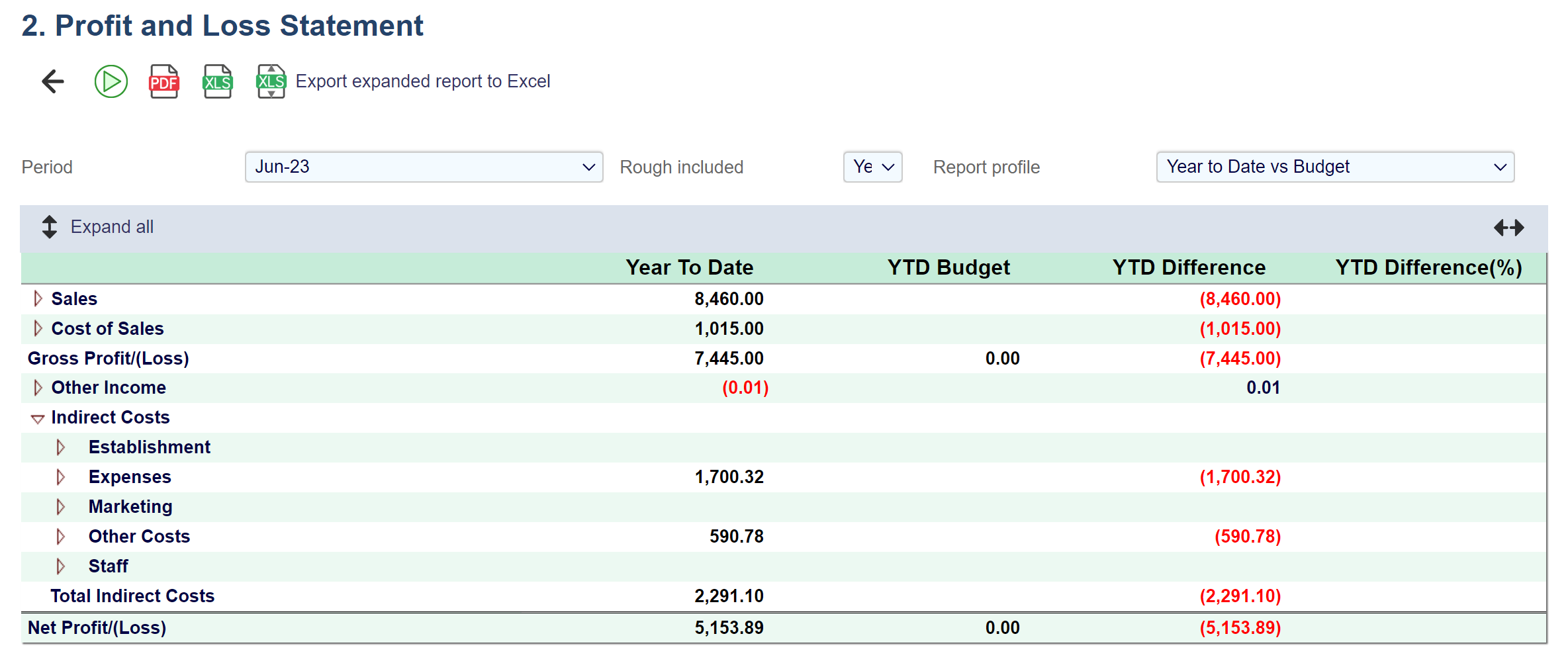Expand the Marketing sub-row

61,507
